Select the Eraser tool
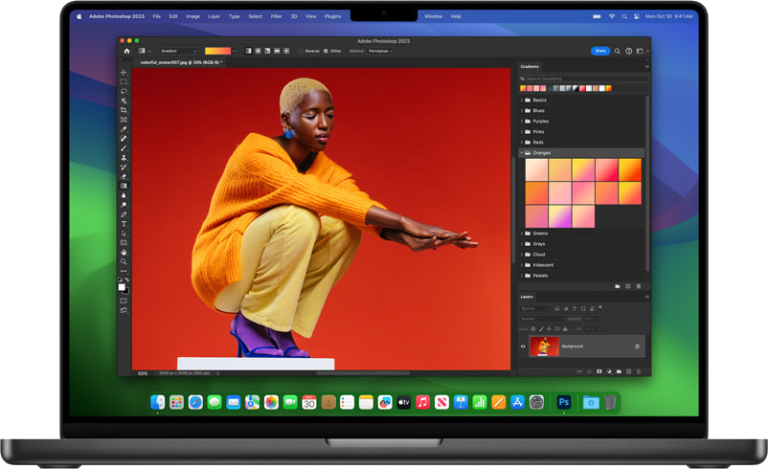The width and height of the screenshot is (768, 469). click(123, 177)
